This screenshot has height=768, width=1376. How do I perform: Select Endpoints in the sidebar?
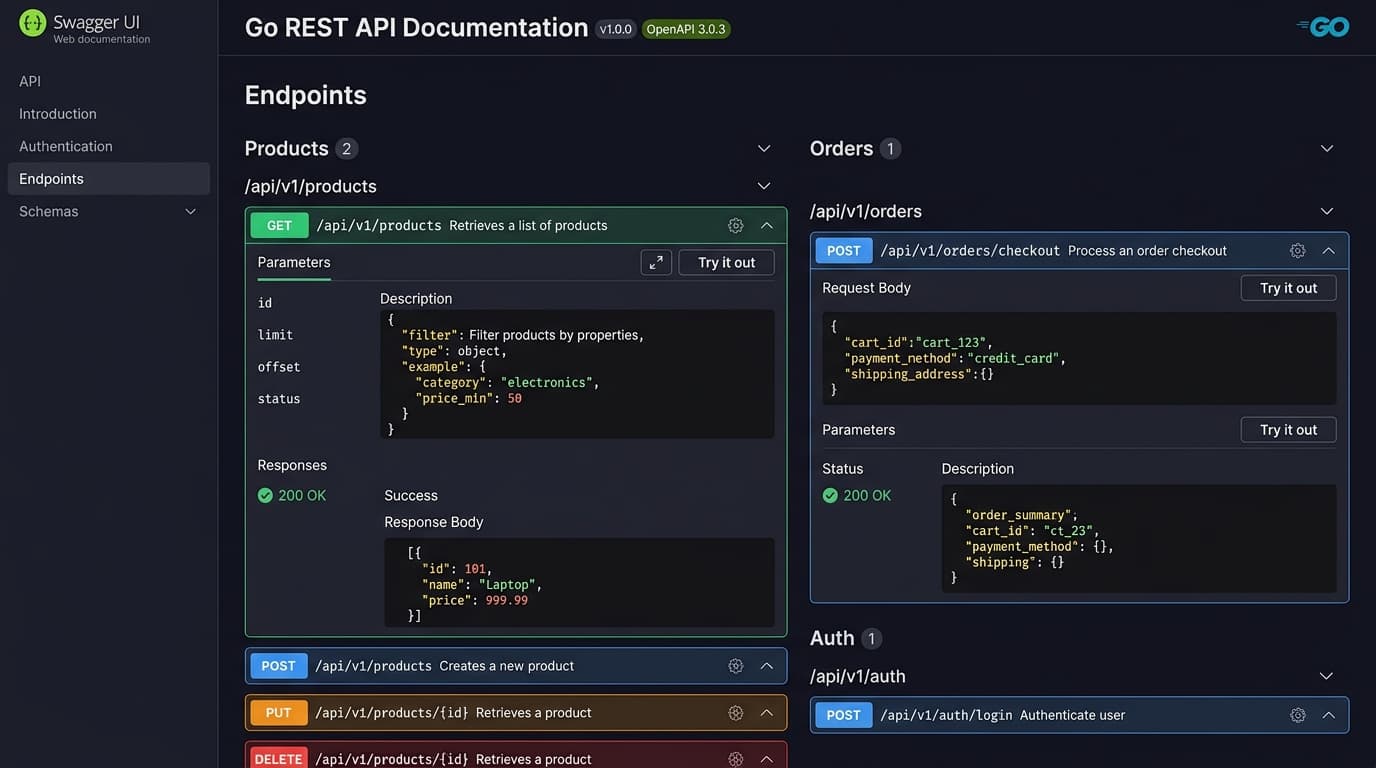click(x=109, y=179)
